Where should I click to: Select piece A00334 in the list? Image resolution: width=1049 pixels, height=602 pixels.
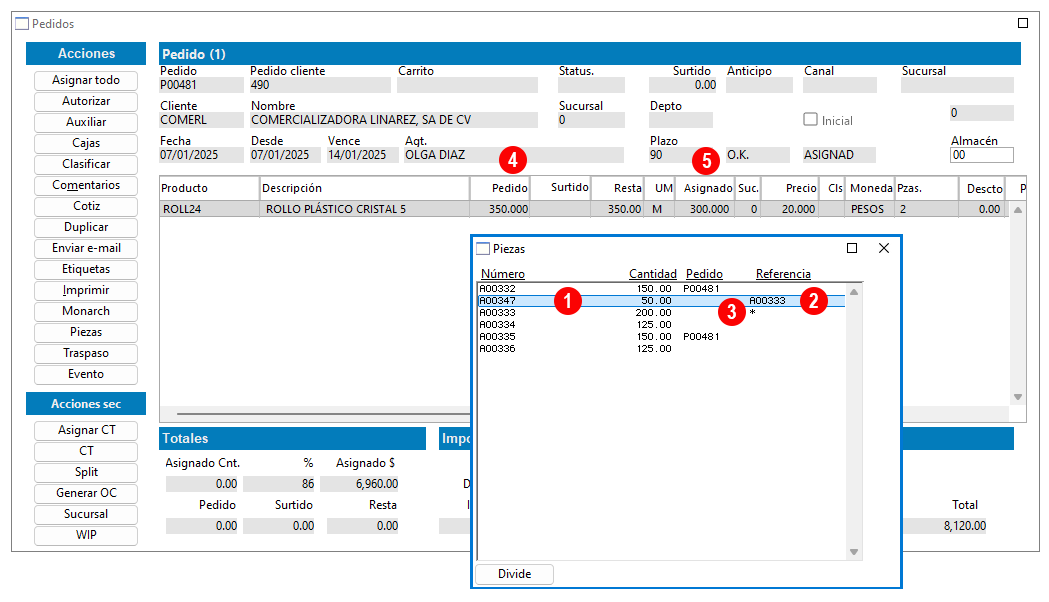tap(662, 325)
